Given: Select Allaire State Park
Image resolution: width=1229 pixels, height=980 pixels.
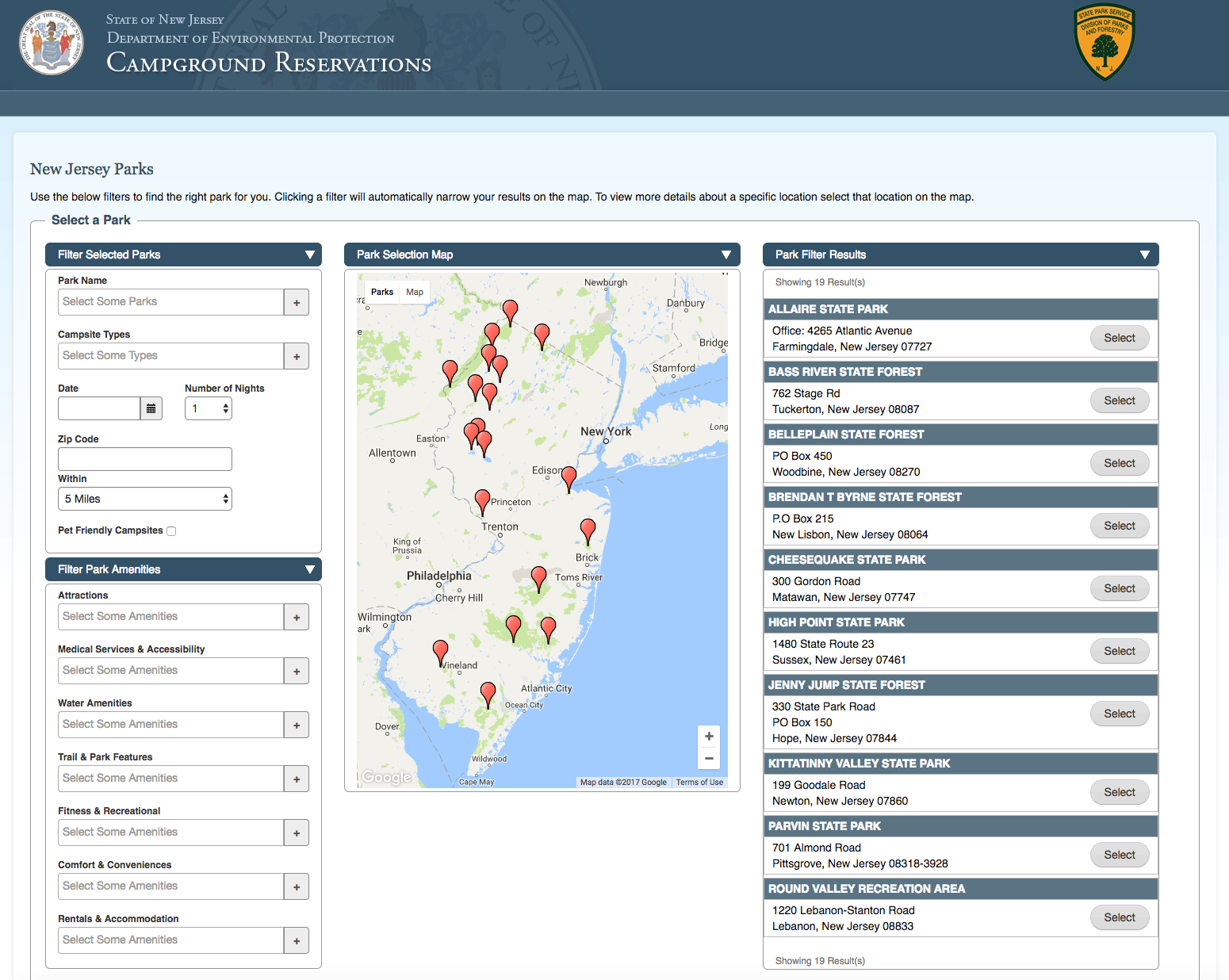Looking at the screenshot, I should [1120, 338].
